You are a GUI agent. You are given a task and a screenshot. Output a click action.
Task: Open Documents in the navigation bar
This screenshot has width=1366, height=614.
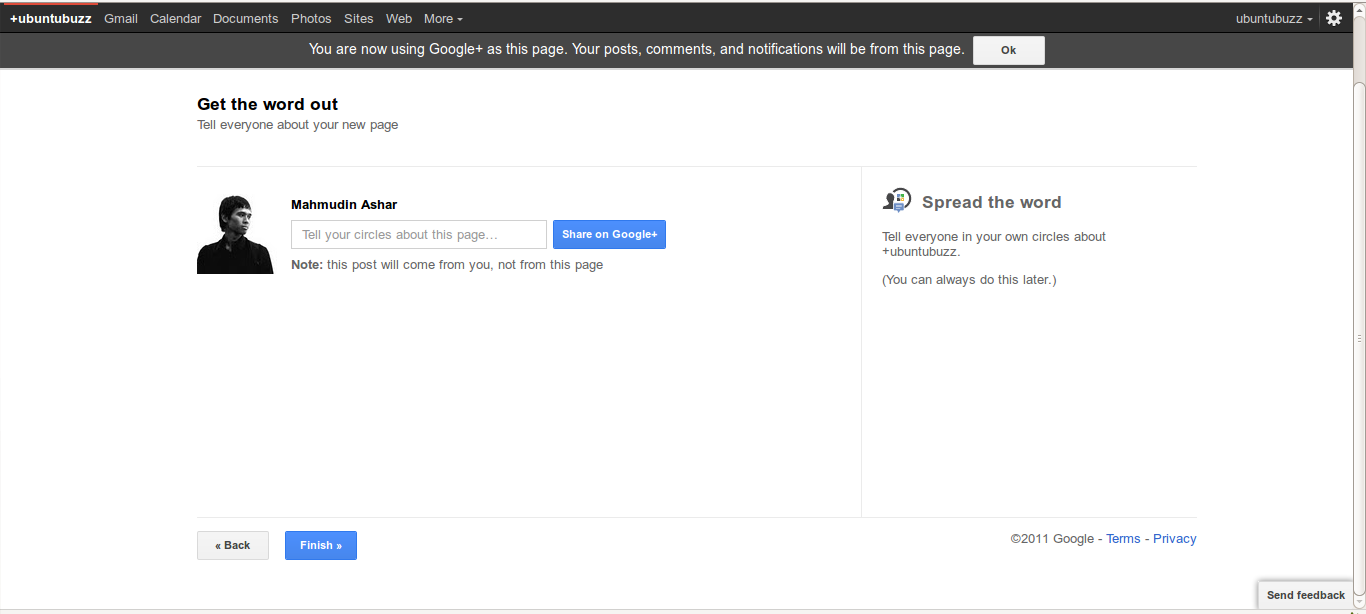point(245,19)
